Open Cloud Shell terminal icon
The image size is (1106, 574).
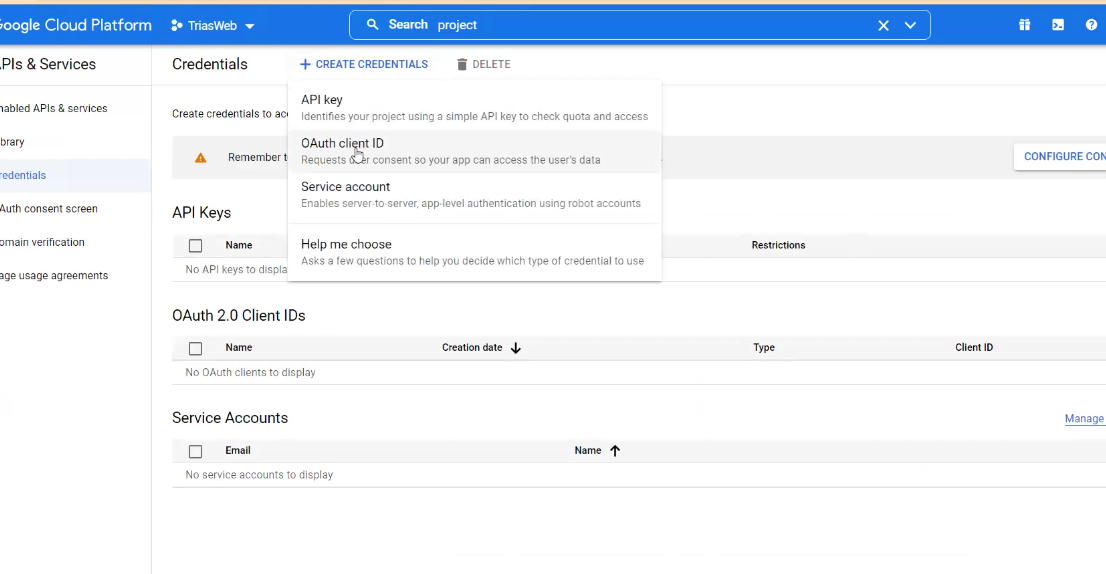point(1058,25)
